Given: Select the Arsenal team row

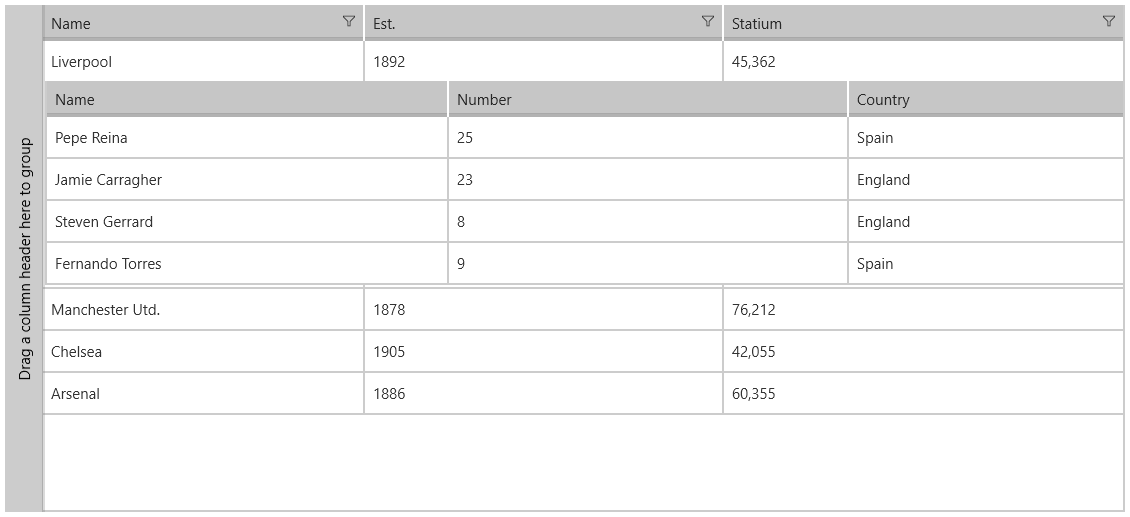Looking at the screenshot, I should pyautogui.click(x=583, y=393).
